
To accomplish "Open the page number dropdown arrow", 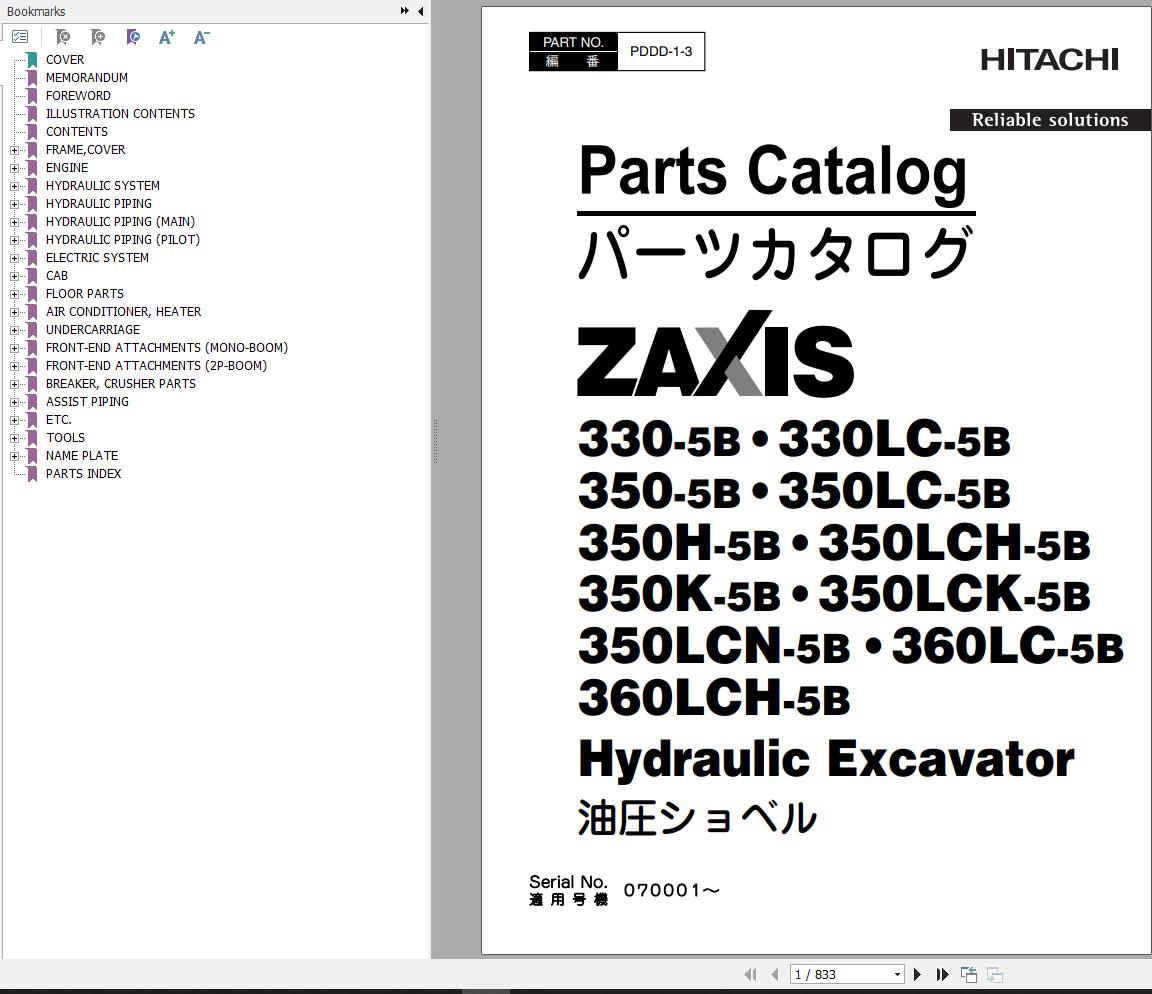I will [x=897, y=975].
